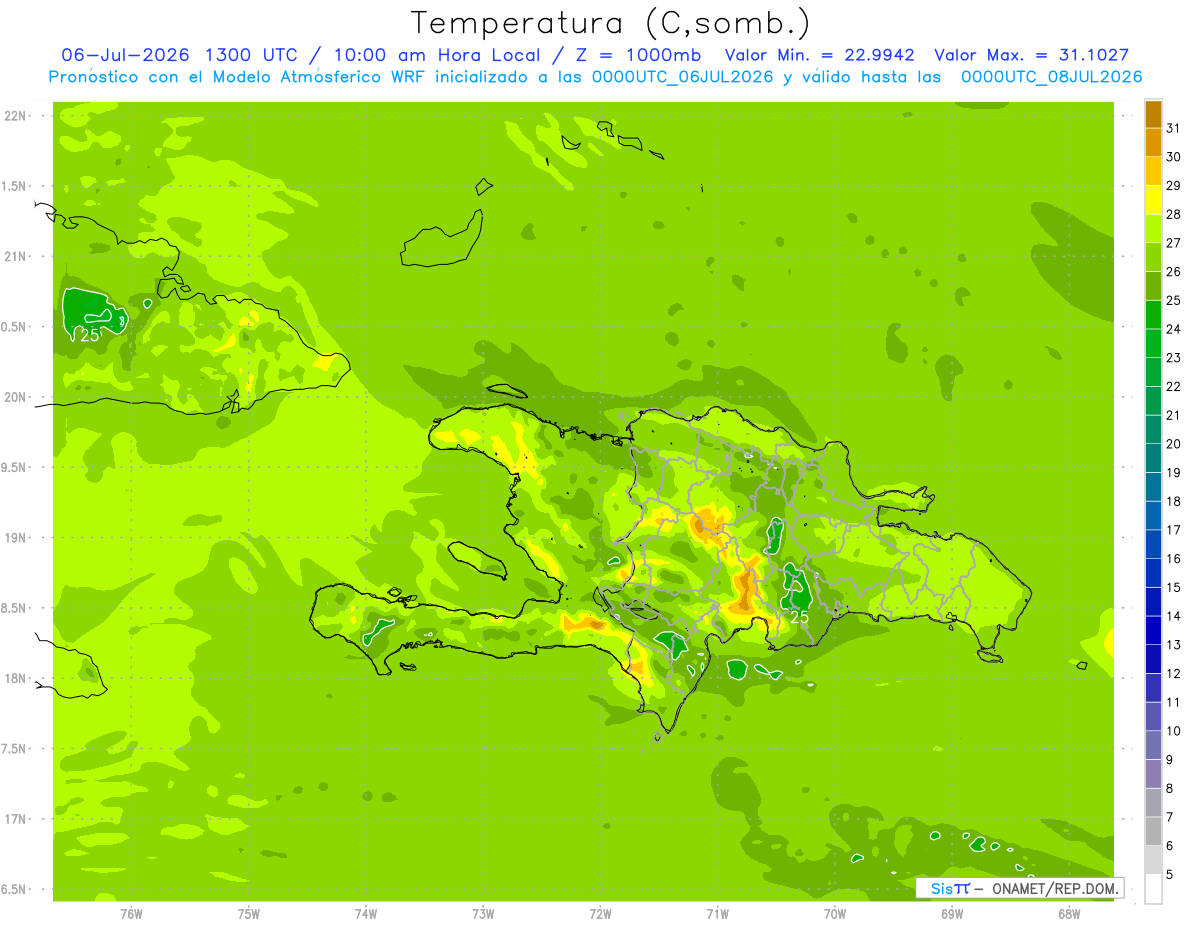Click the "68W" longitude label
Image resolution: width=1200 pixels, height=927 pixels.
[x=1069, y=913]
